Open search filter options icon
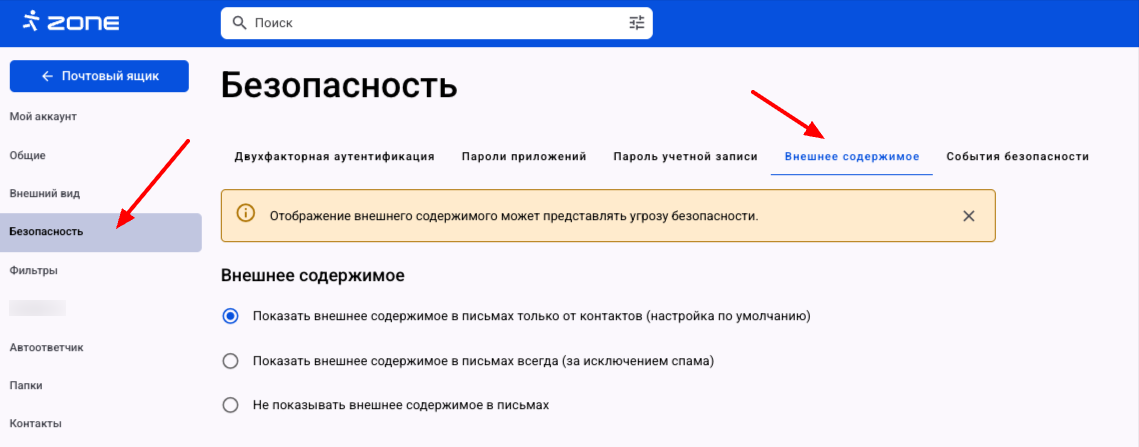This screenshot has height=447, width=1139. pos(637,22)
